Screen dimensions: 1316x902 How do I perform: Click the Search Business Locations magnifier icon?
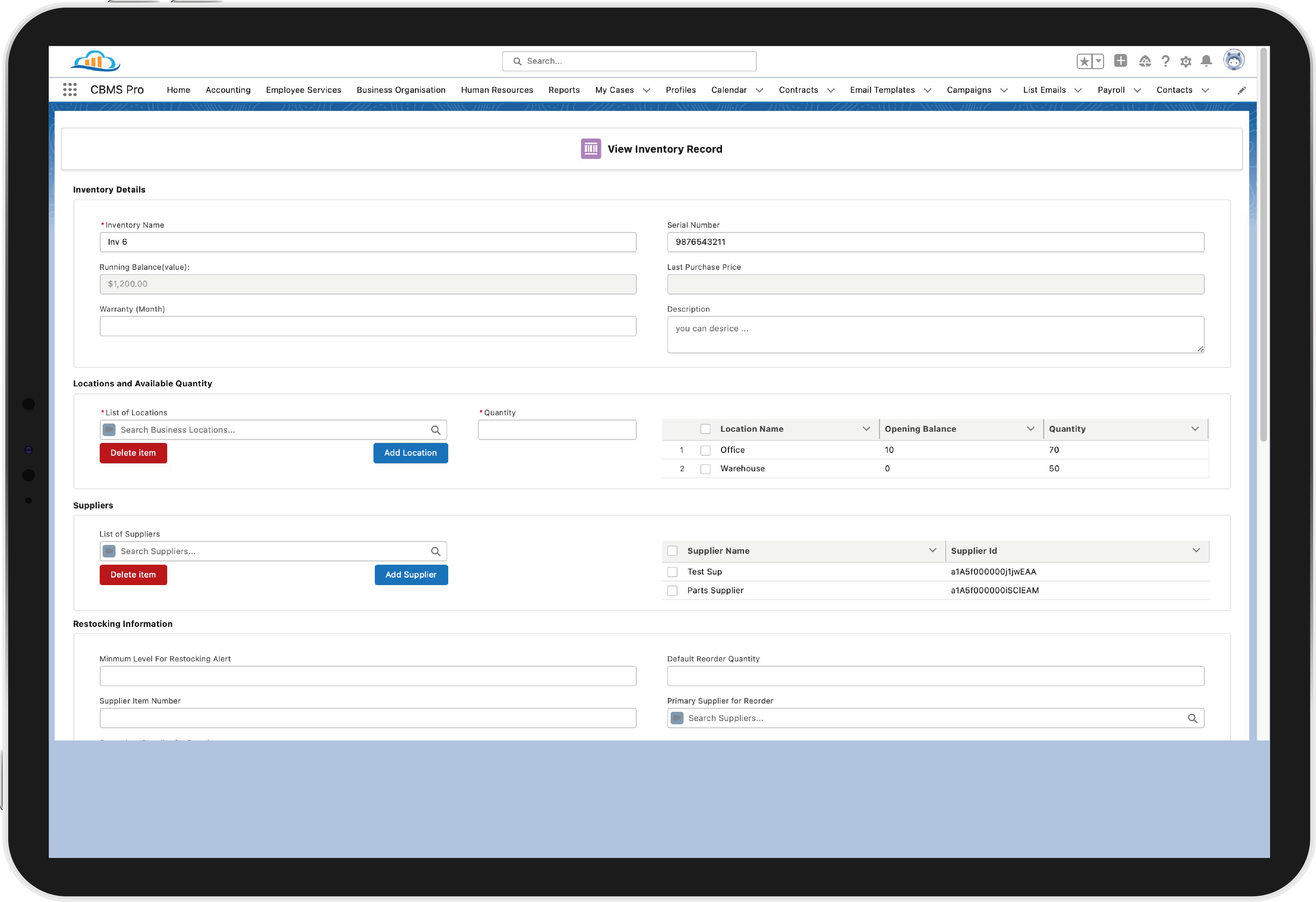(435, 430)
